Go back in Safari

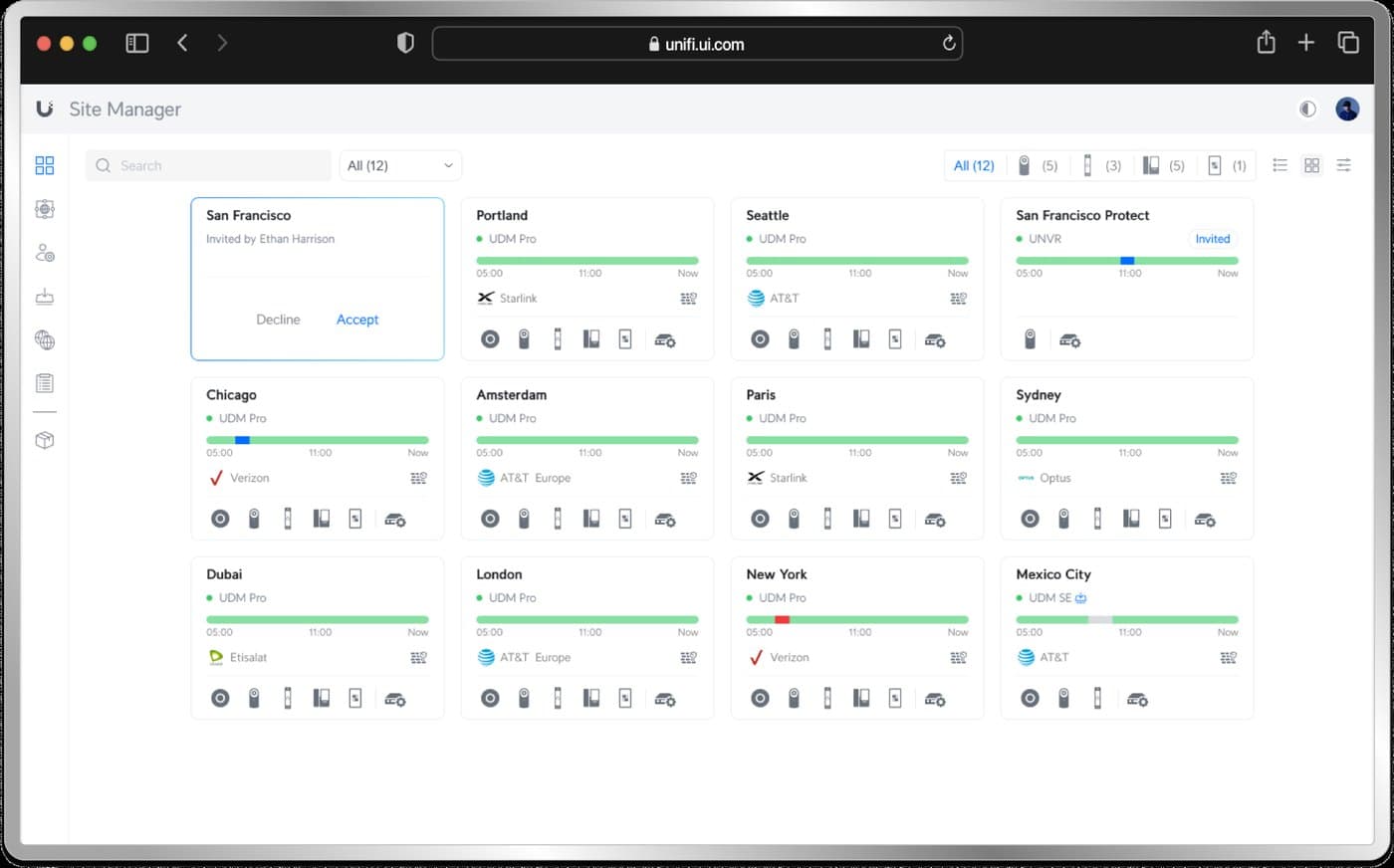coord(182,43)
